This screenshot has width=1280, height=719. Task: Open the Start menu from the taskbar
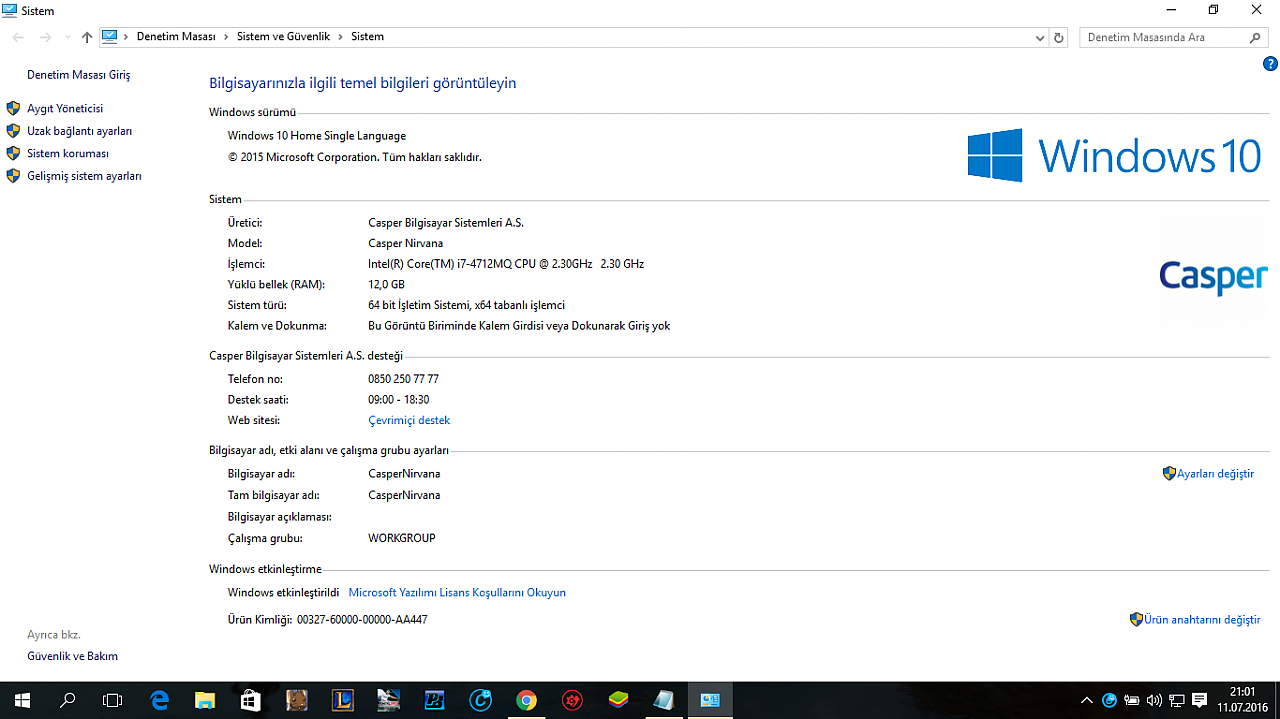pos(22,701)
